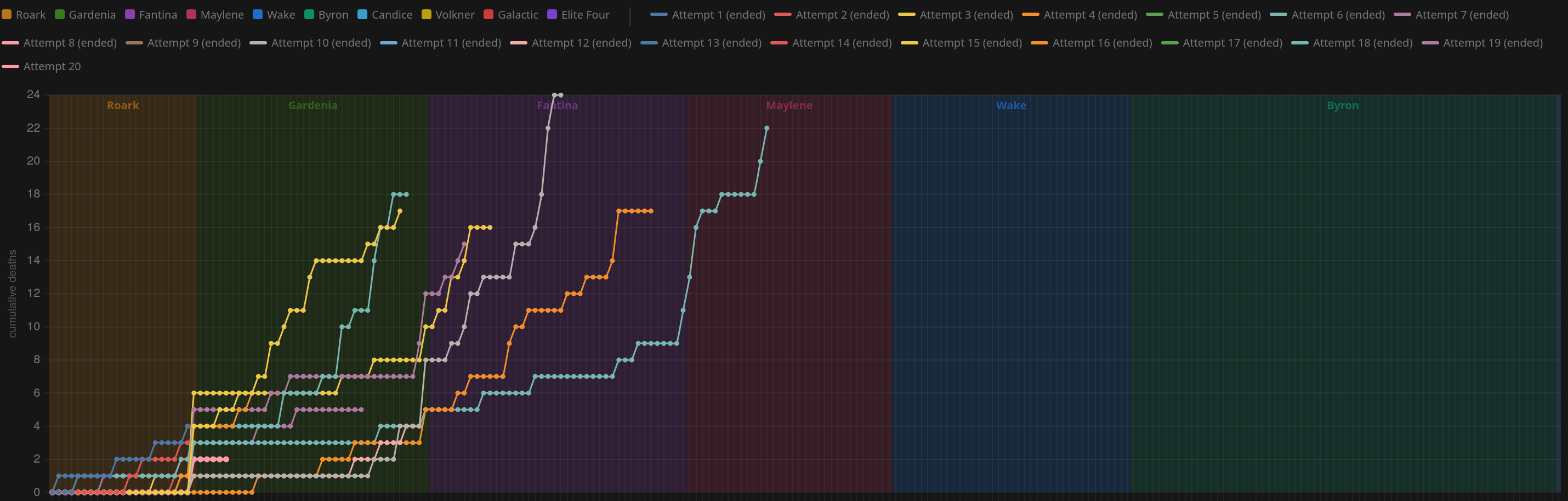Toggle the Gardenia legend entry
The width and height of the screenshot is (1568, 501).
[85, 15]
